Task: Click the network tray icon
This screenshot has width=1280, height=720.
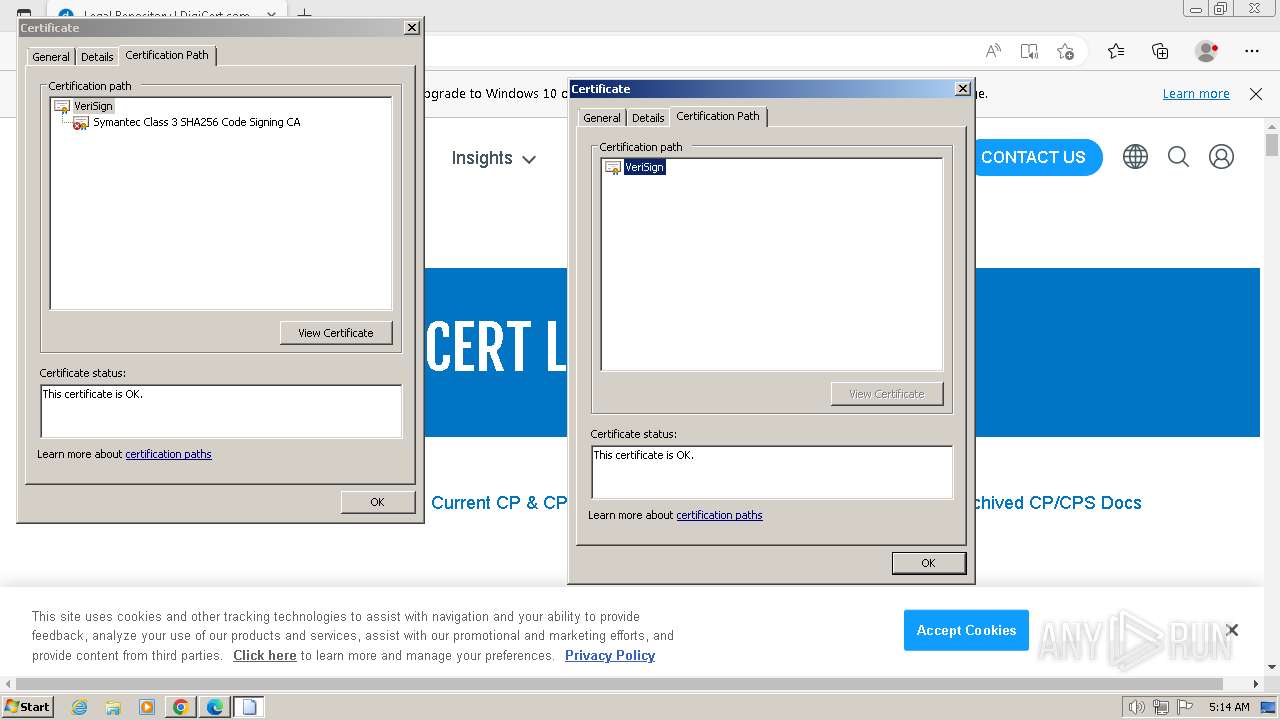Action: tap(1162, 707)
